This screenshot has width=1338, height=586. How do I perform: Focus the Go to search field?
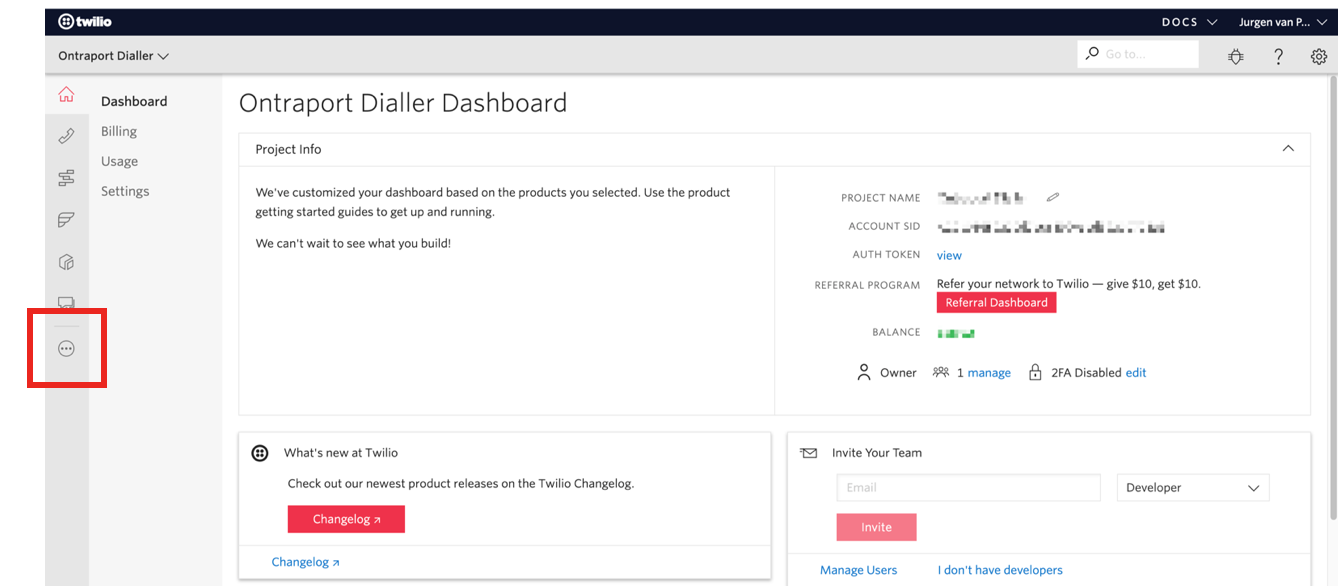coord(1138,54)
